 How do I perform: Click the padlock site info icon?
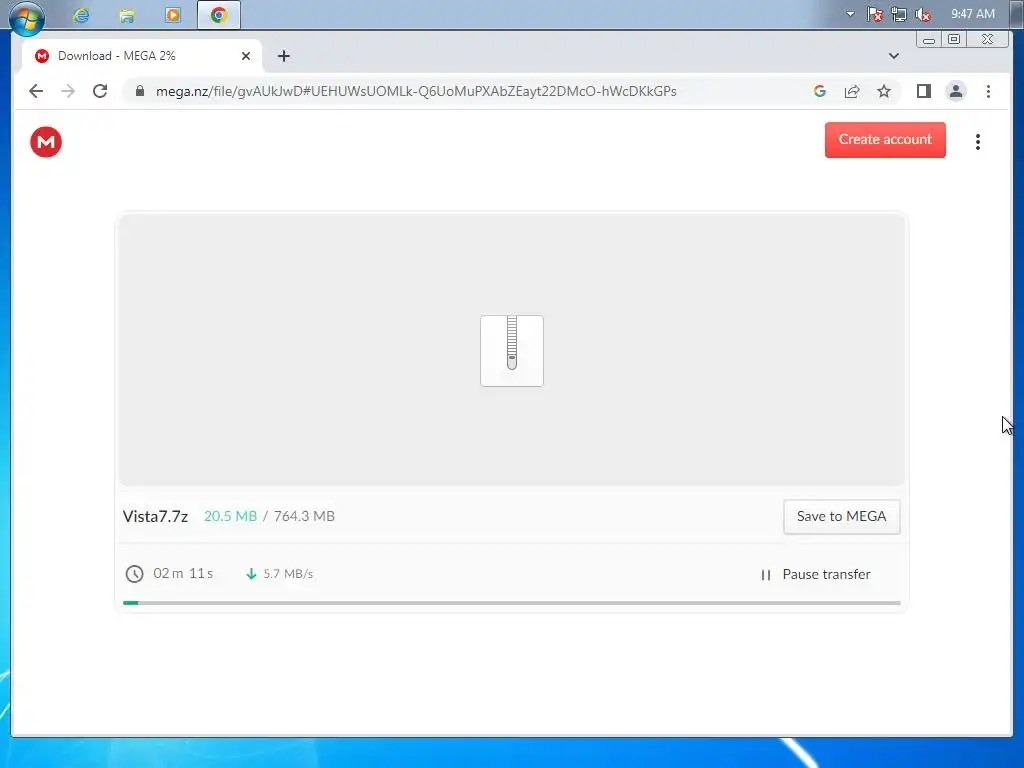tap(139, 91)
